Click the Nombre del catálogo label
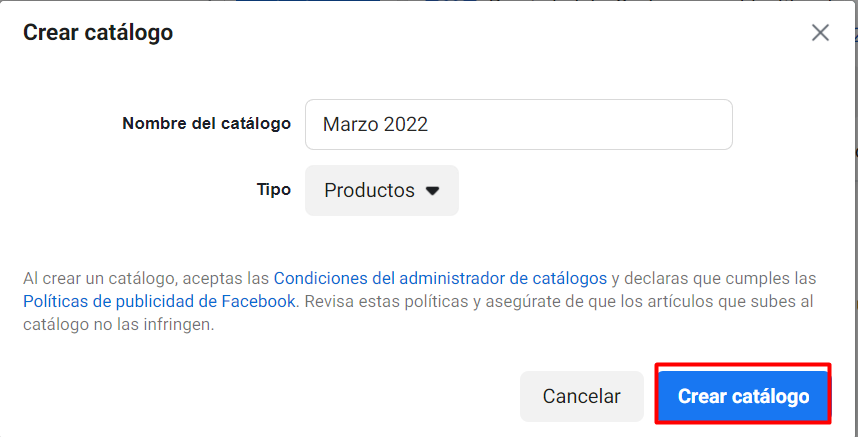Viewport: 858px width, 437px height. (x=206, y=124)
